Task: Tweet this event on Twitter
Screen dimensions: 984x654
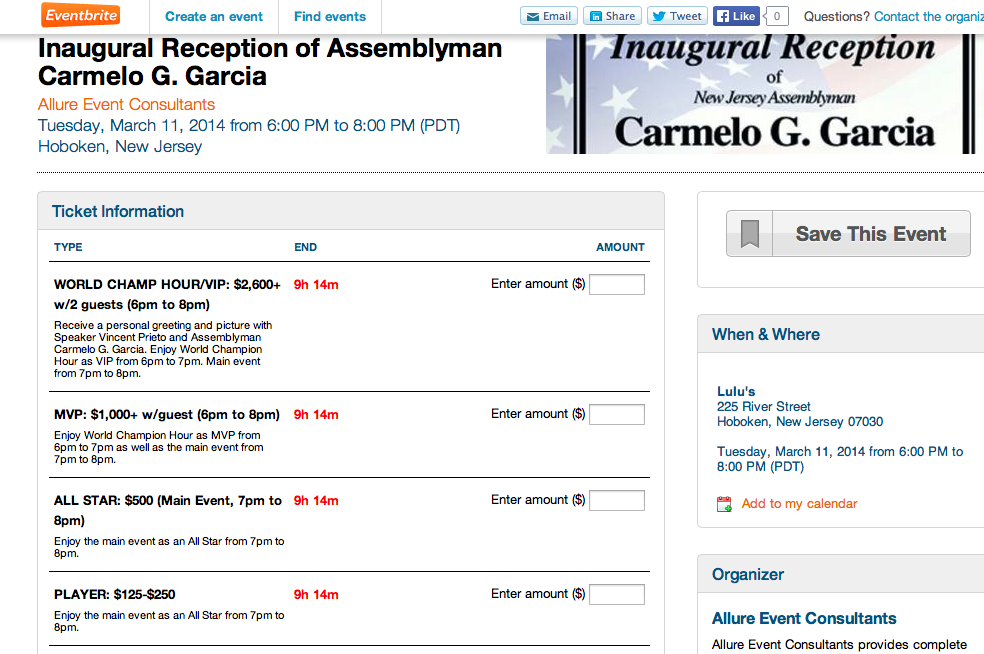Action: [677, 16]
